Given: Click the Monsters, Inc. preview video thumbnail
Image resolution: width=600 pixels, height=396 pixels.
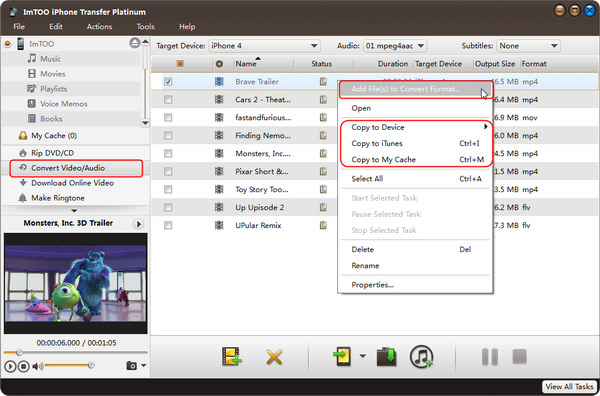Looking at the screenshot, I should 75,283.
